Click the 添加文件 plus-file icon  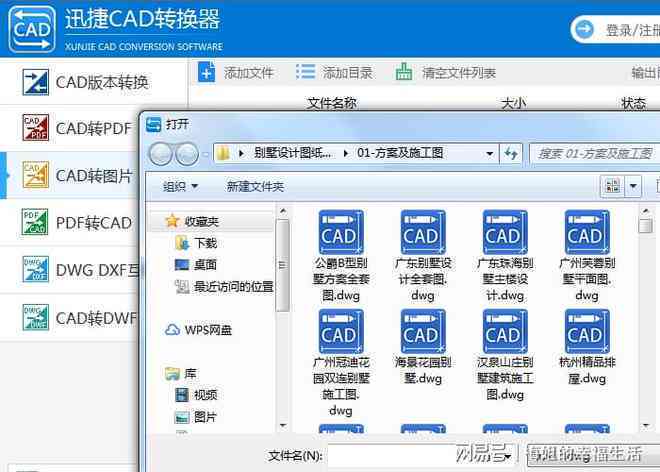(206, 72)
